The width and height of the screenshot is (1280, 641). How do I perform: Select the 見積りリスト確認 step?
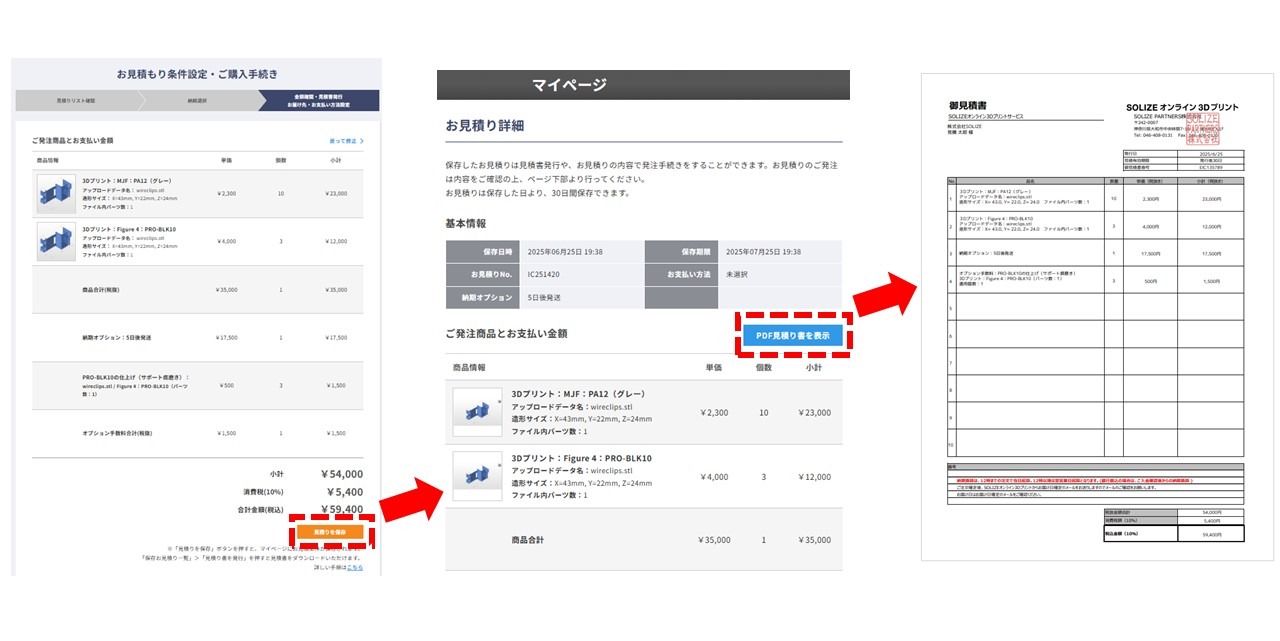click(78, 101)
